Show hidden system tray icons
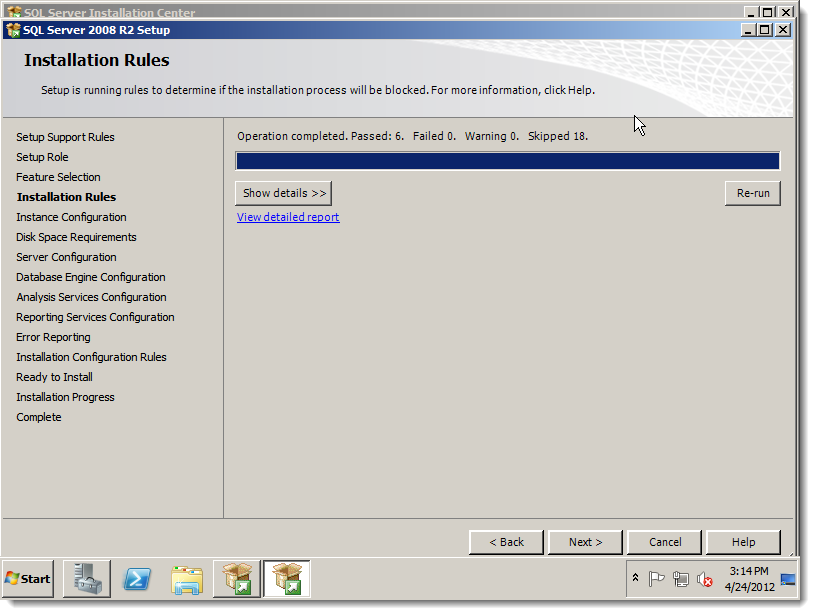This screenshot has height=615, width=815. click(x=635, y=578)
